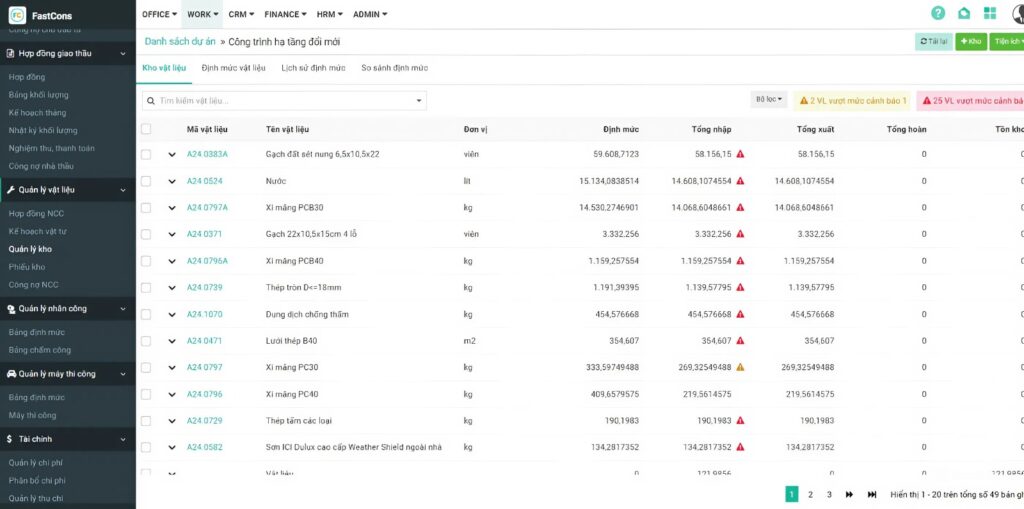1024x509 pixels.
Task: Click warning icon in Sơn ICI Dulux row
Action: [x=740, y=447]
